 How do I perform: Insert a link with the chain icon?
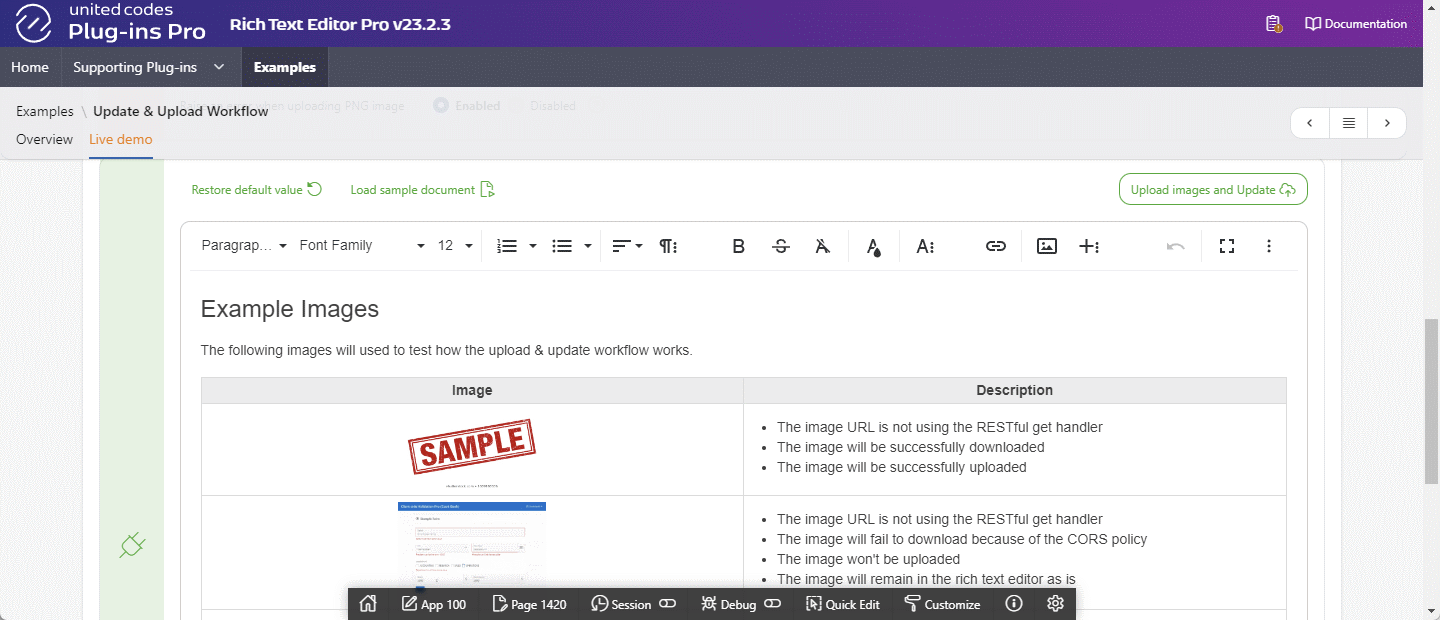(996, 246)
